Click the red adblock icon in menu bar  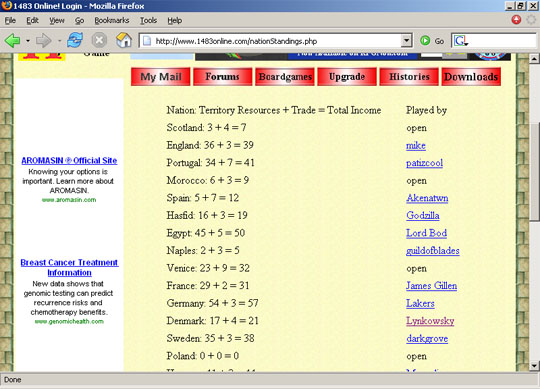(x=516, y=20)
